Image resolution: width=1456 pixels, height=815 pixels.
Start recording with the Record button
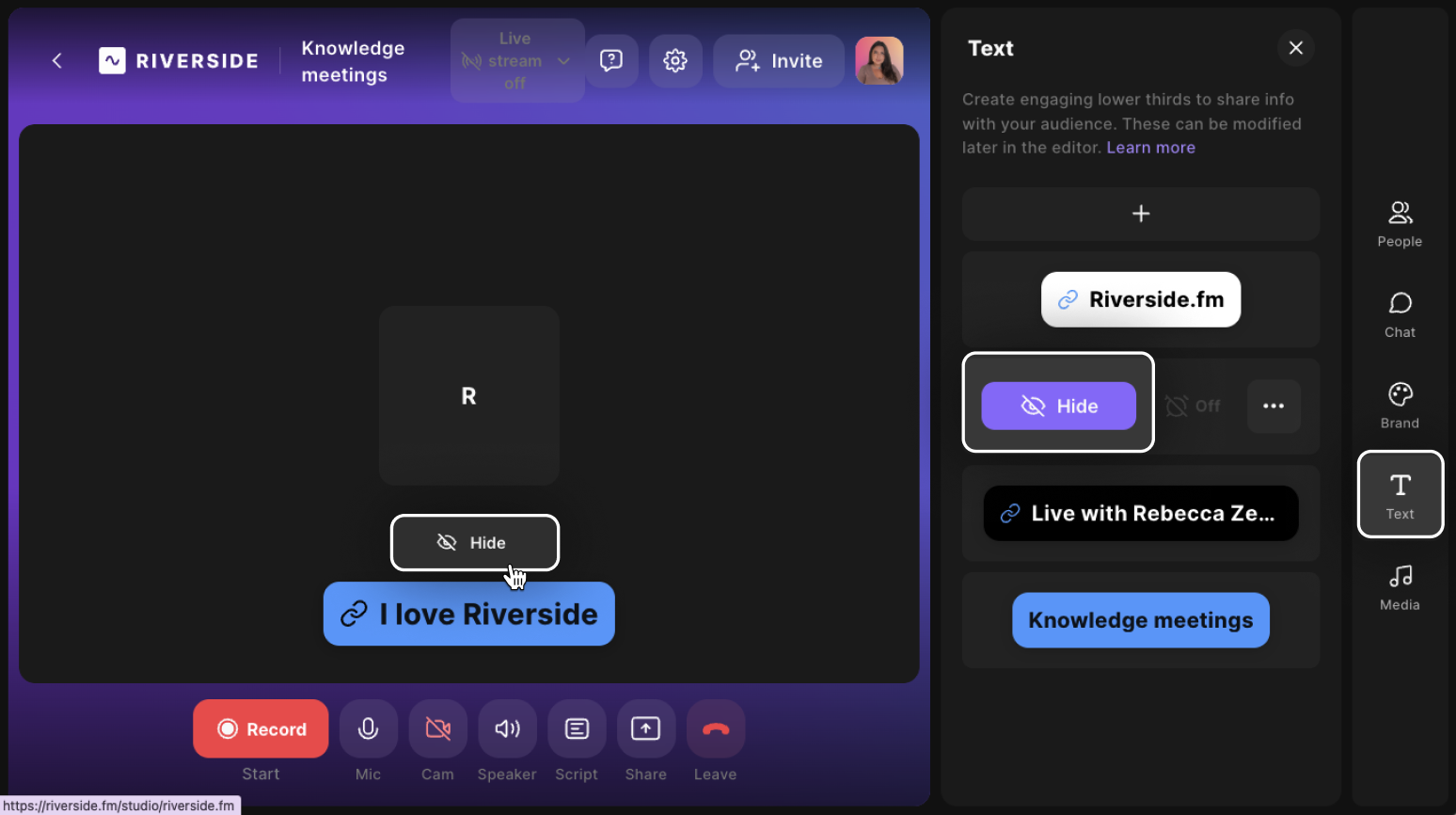pos(261,728)
